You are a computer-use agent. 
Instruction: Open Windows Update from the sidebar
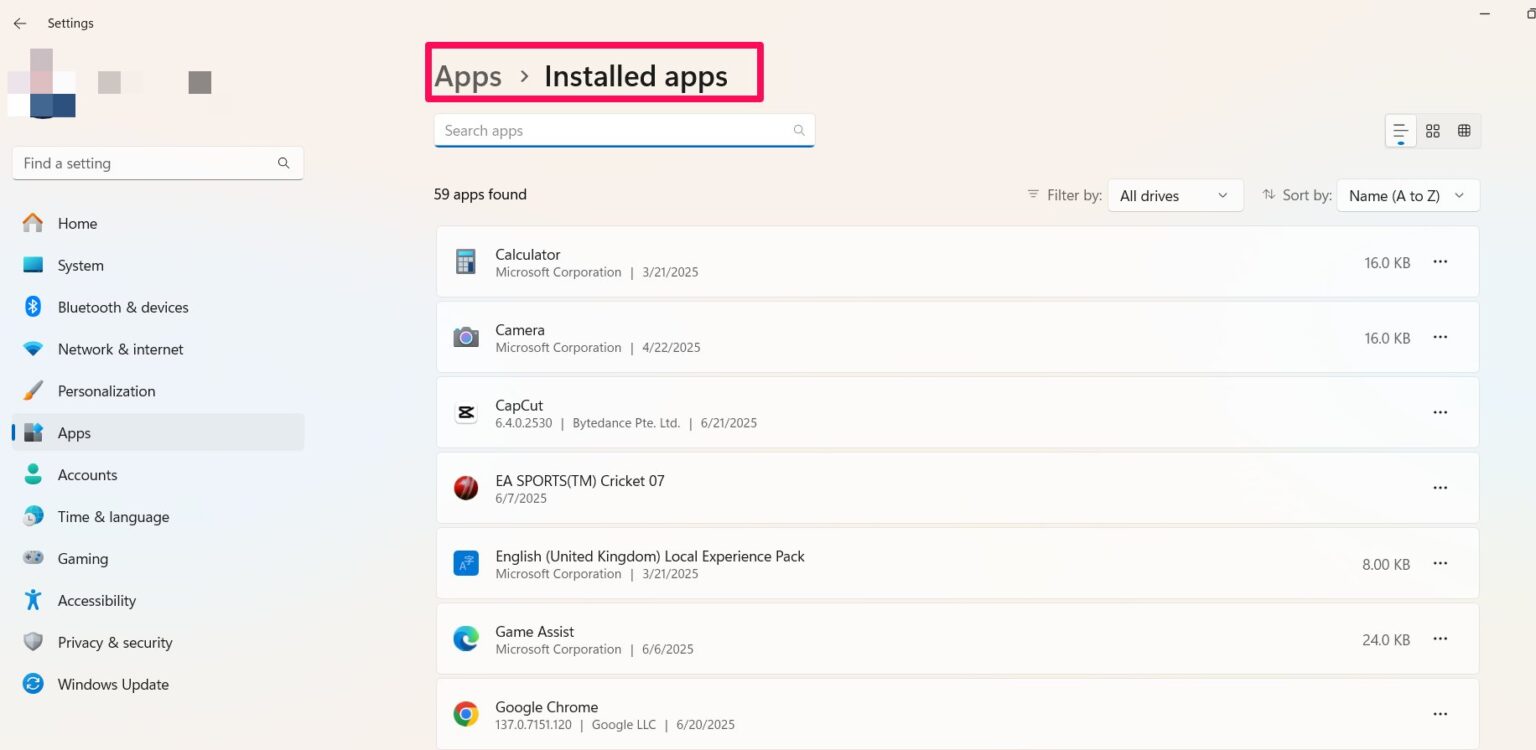pos(112,684)
